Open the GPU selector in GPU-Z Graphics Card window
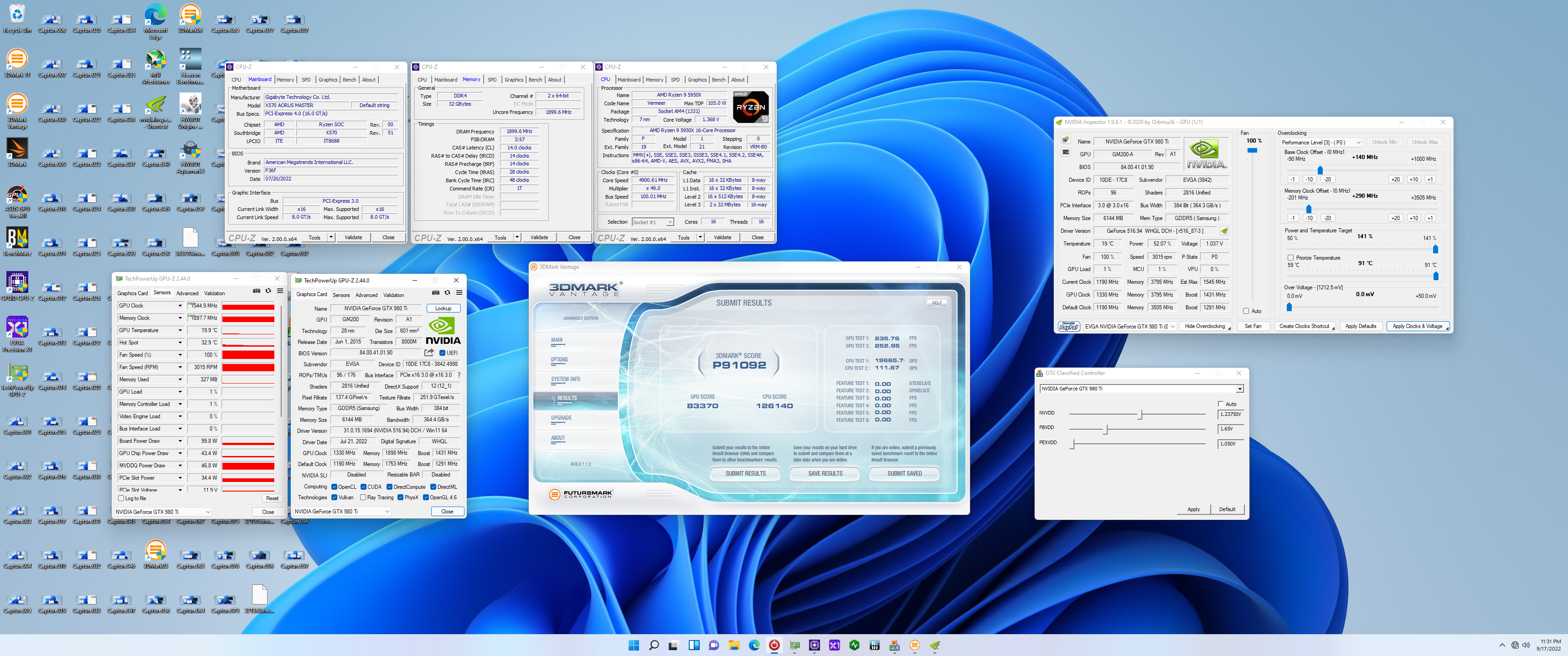Viewport: 1568px width, 656px height. pyautogui.click(x=342, y=512)
